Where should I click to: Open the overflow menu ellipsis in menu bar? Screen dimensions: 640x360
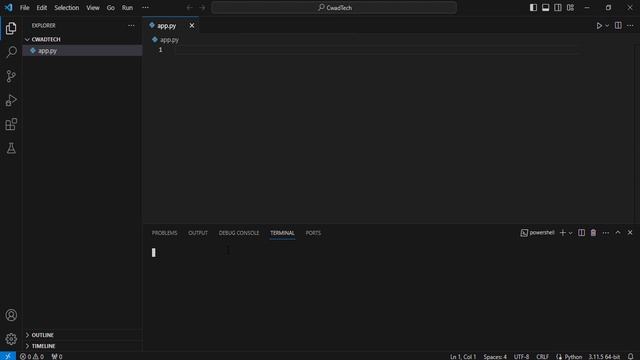145,7
